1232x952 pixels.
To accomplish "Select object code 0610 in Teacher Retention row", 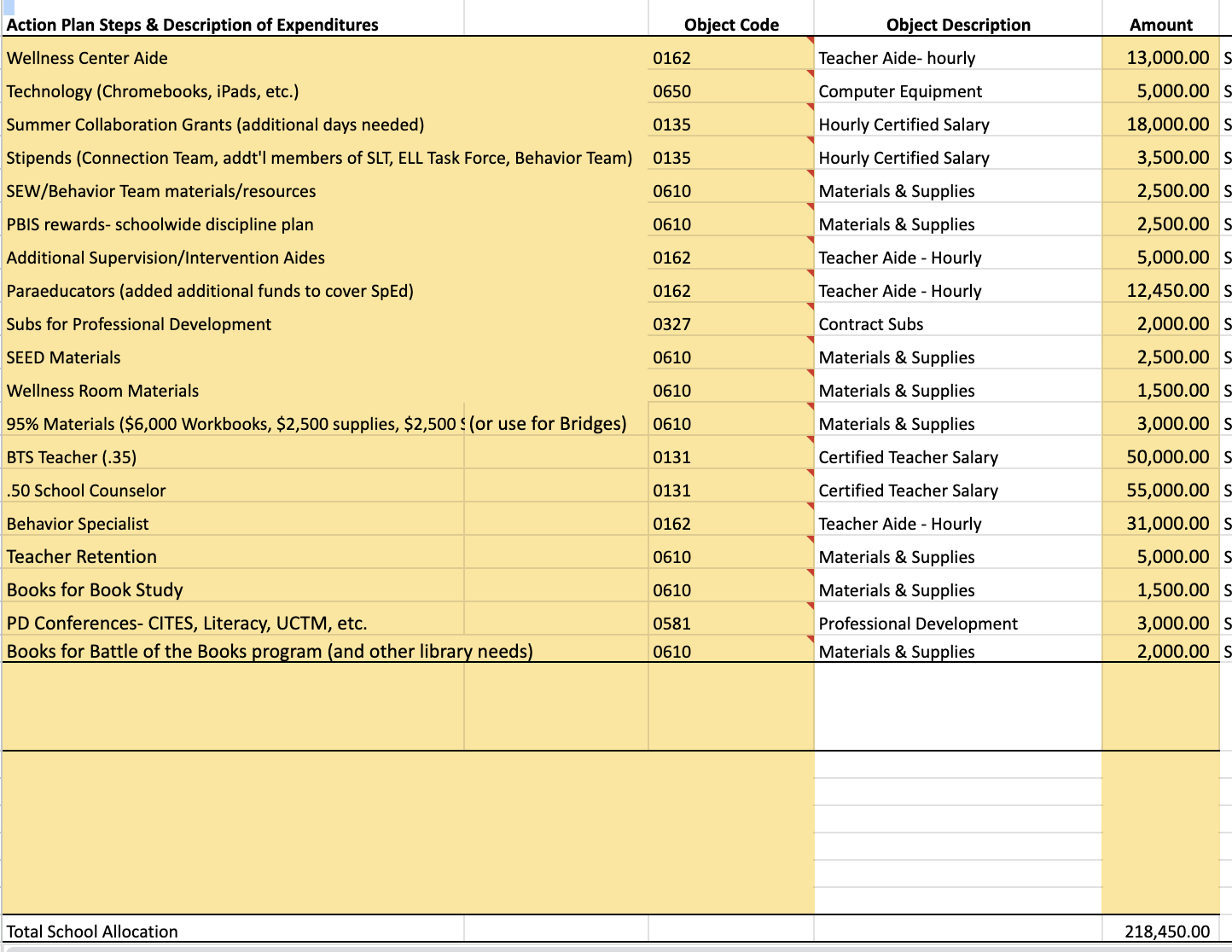I will [x=672, y=557].
